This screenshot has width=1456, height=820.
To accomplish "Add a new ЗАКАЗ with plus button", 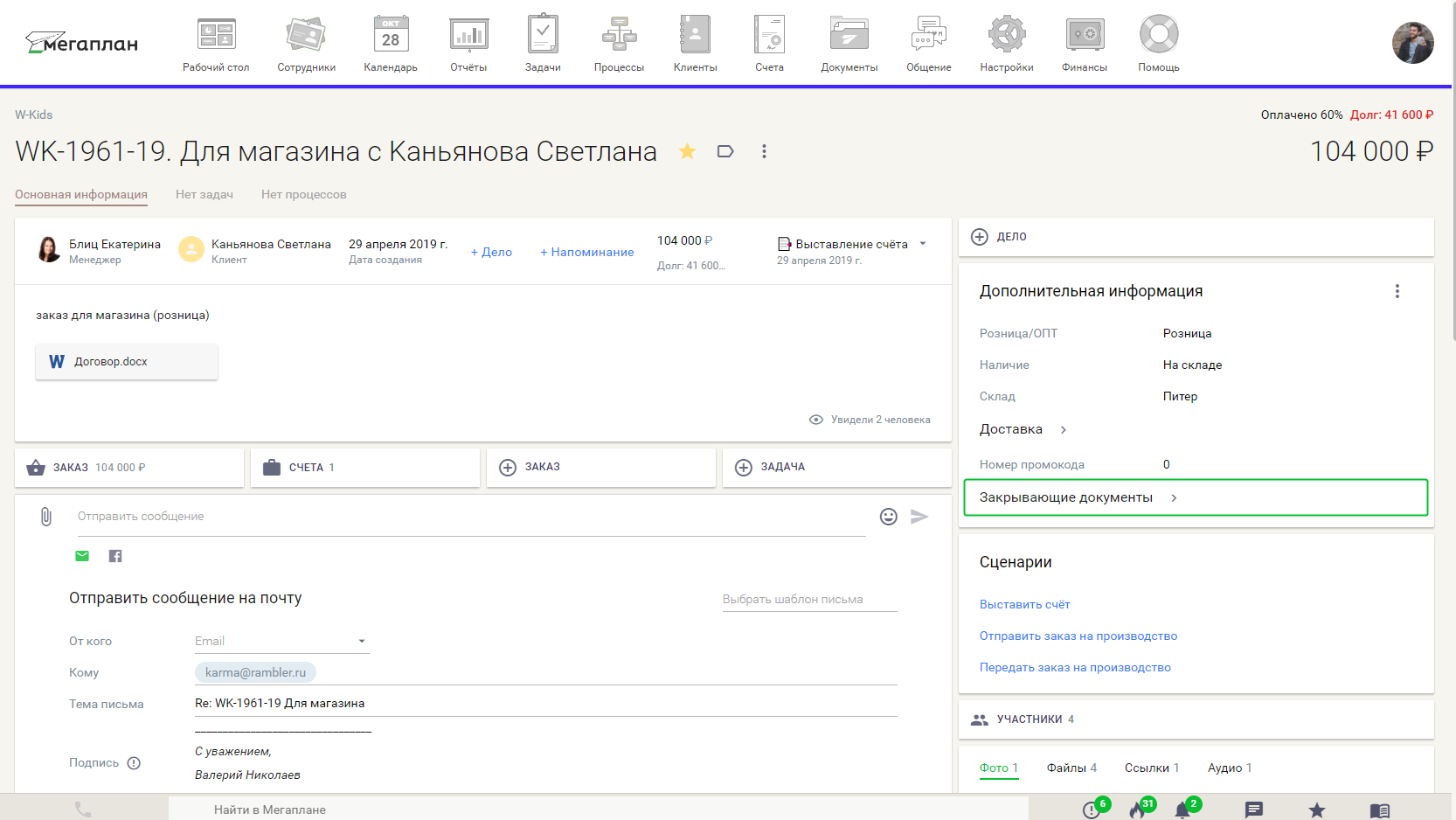I will [601, 468].
